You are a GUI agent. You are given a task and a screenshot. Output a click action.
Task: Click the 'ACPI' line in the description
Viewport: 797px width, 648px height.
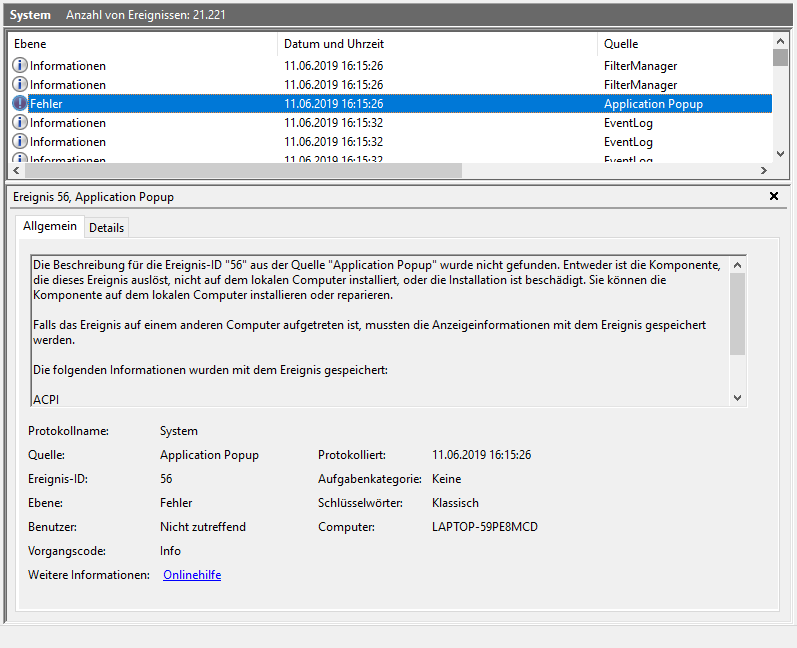tap(46, 399)
